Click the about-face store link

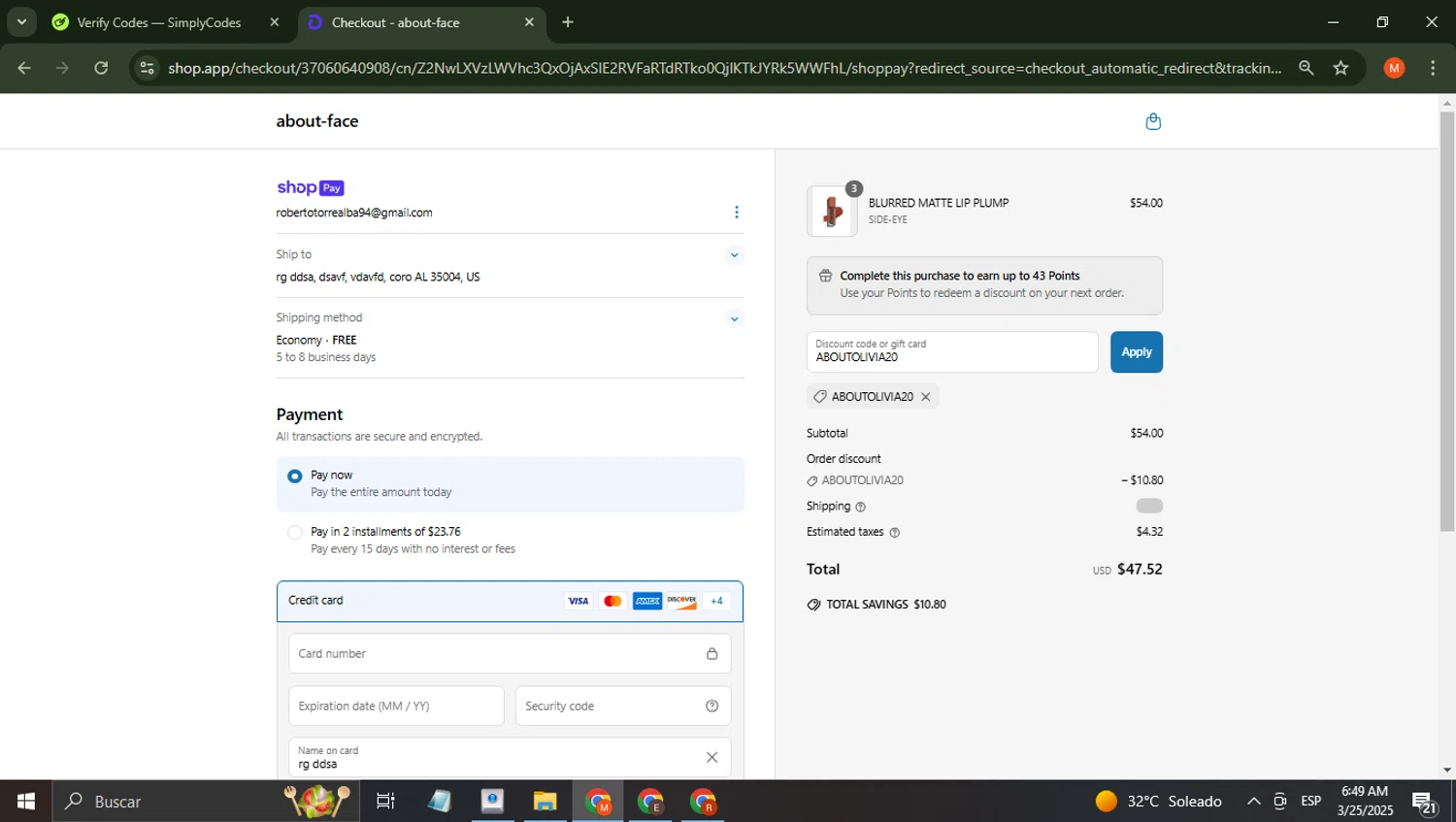(x=317, y=121)
